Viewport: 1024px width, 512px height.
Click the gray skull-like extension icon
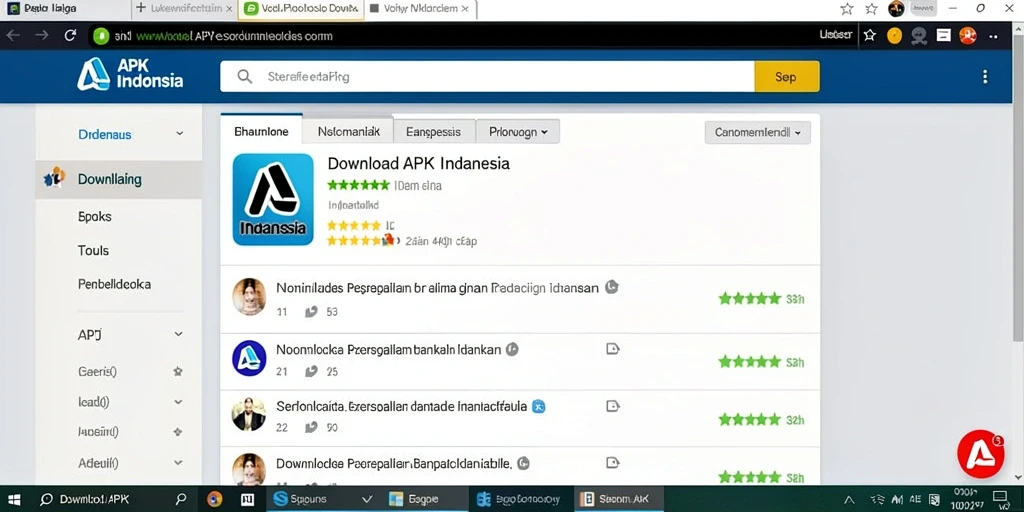coord(919,36)
